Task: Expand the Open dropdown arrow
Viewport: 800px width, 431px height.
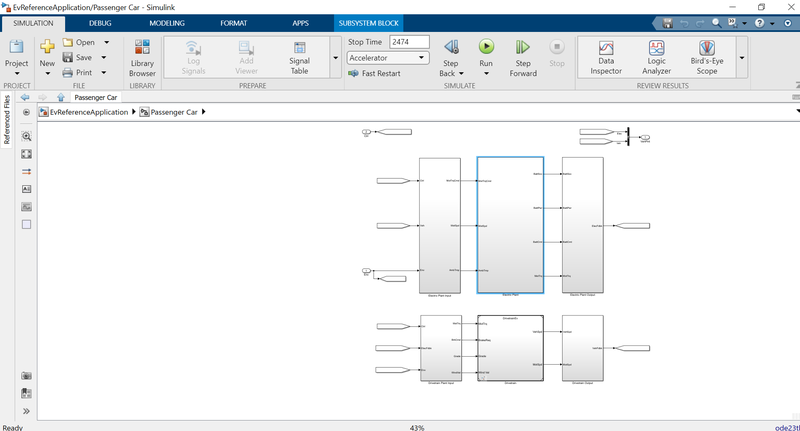Action: coord(107,42)
